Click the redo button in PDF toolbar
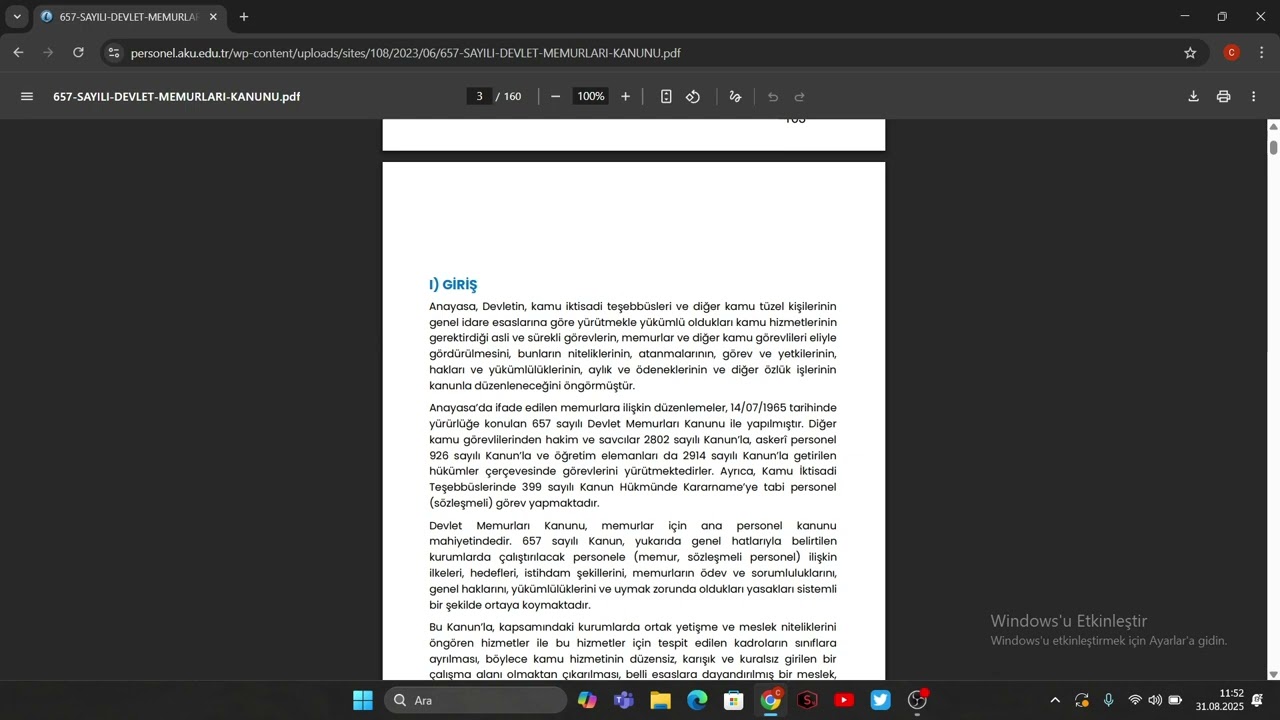 (800, 97)
